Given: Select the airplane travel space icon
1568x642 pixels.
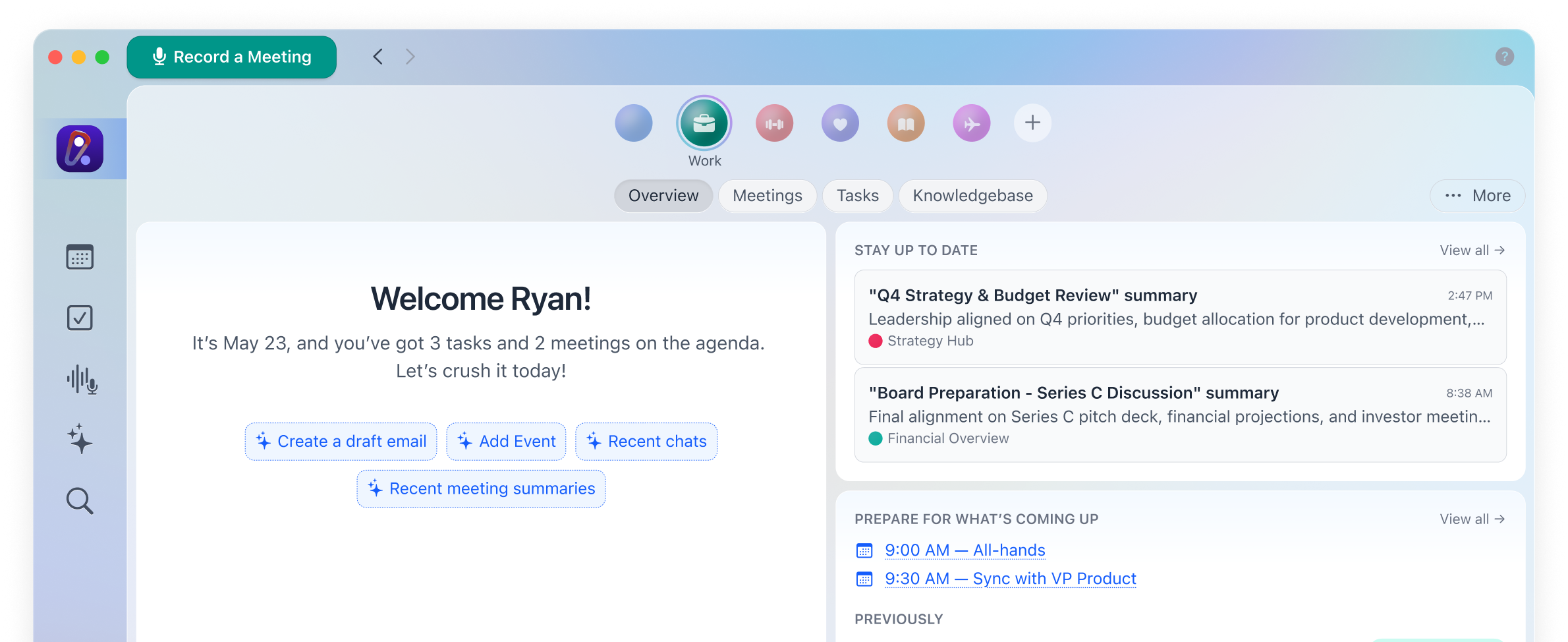Looking at the screenshot, I should coord(972,123).
